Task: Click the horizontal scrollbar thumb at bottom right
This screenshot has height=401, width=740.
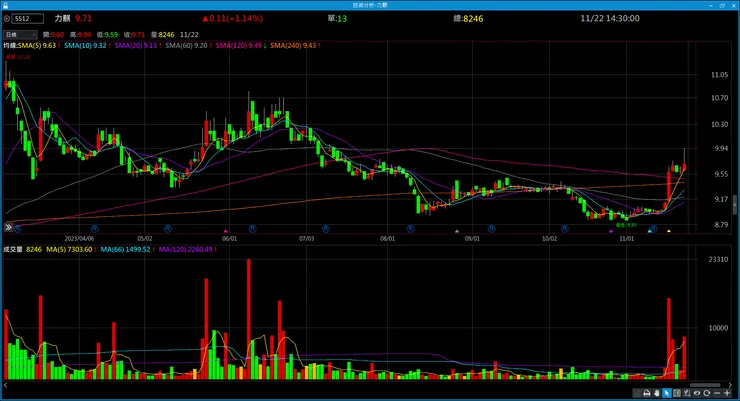Action: tap(705, 385)
